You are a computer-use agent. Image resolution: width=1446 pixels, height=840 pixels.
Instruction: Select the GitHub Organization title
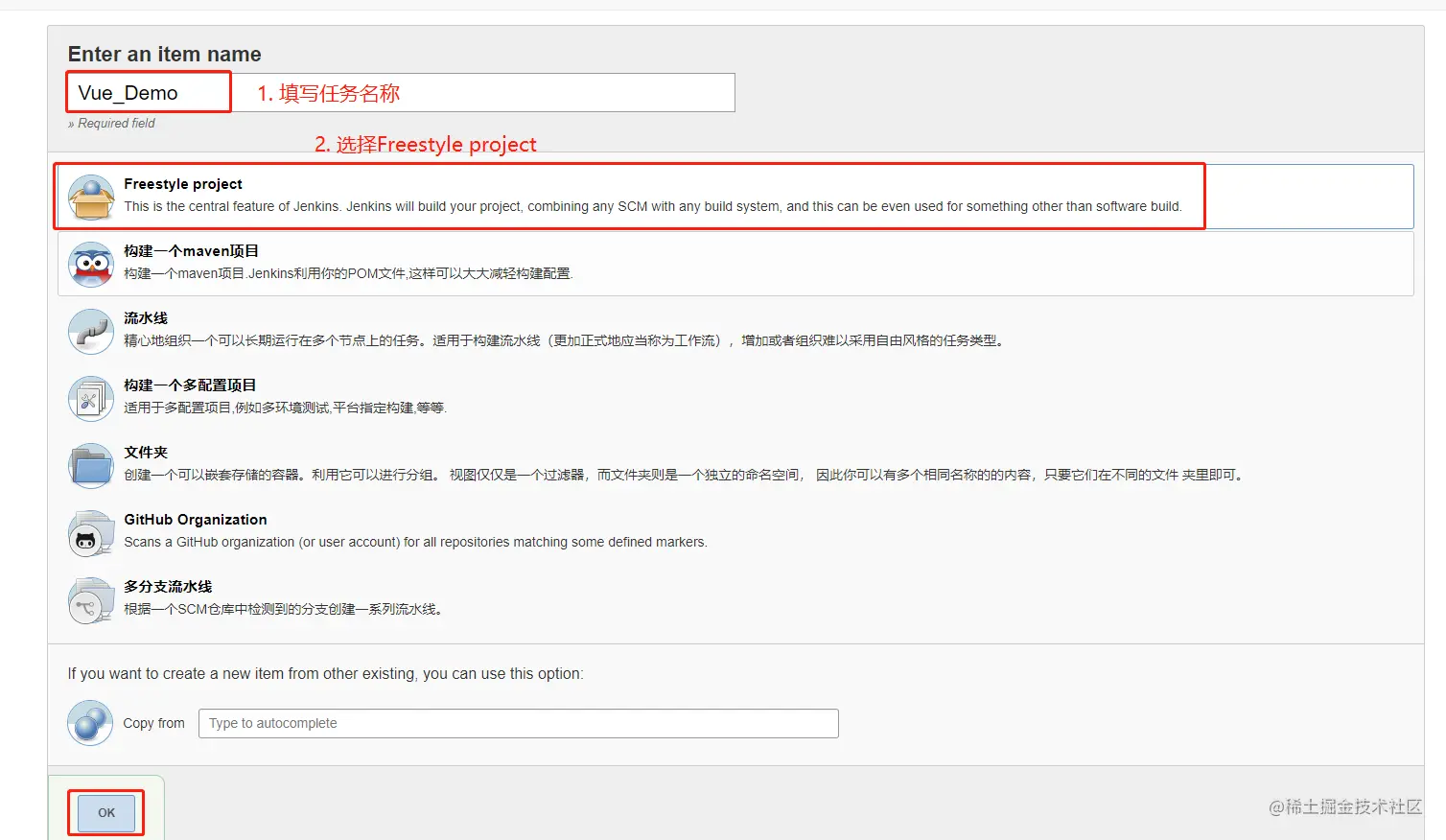(196, 520)
